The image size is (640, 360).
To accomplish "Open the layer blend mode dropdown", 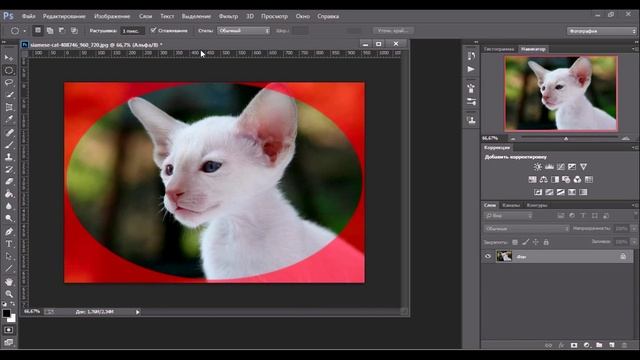I will pyautogui.click(x=527, y=229).
